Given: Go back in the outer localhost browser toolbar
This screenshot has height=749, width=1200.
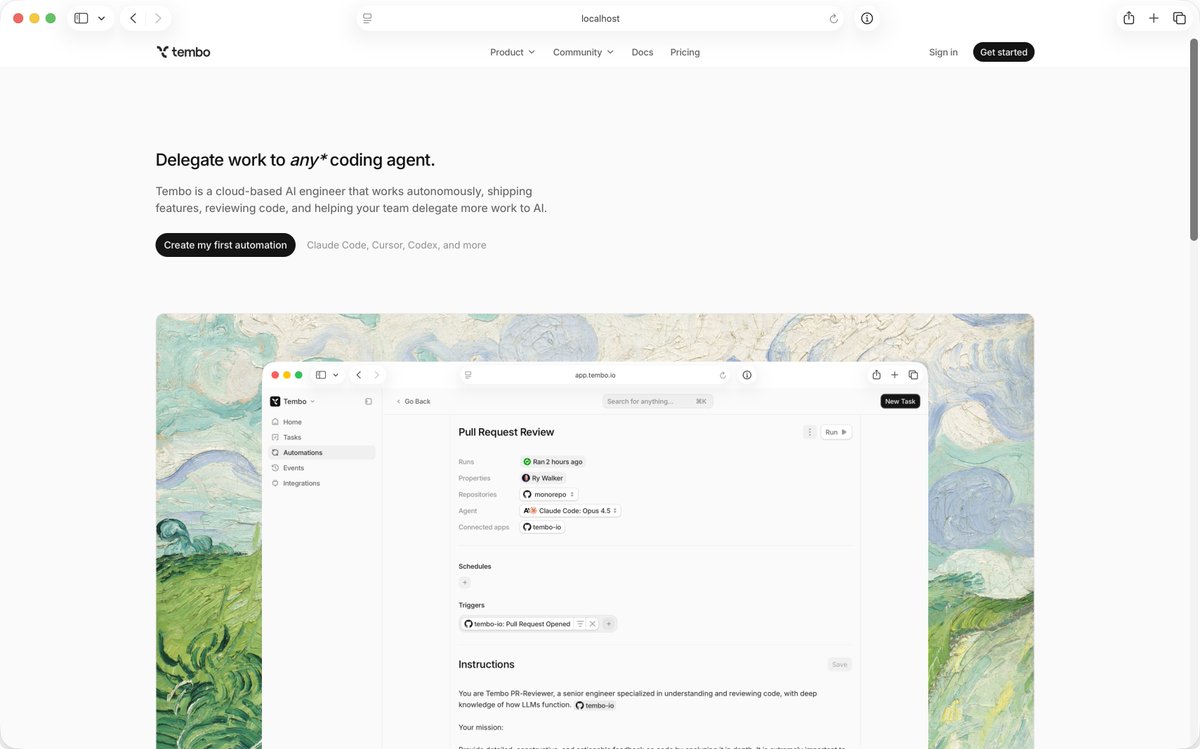Looking at the screenshot, I should (133, 18).
